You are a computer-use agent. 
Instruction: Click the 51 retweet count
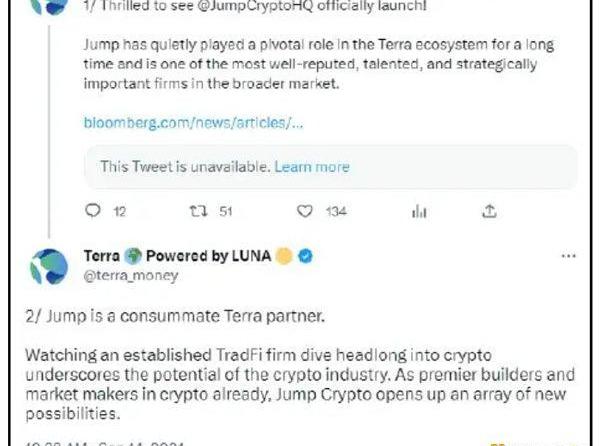tap(225, 211)
